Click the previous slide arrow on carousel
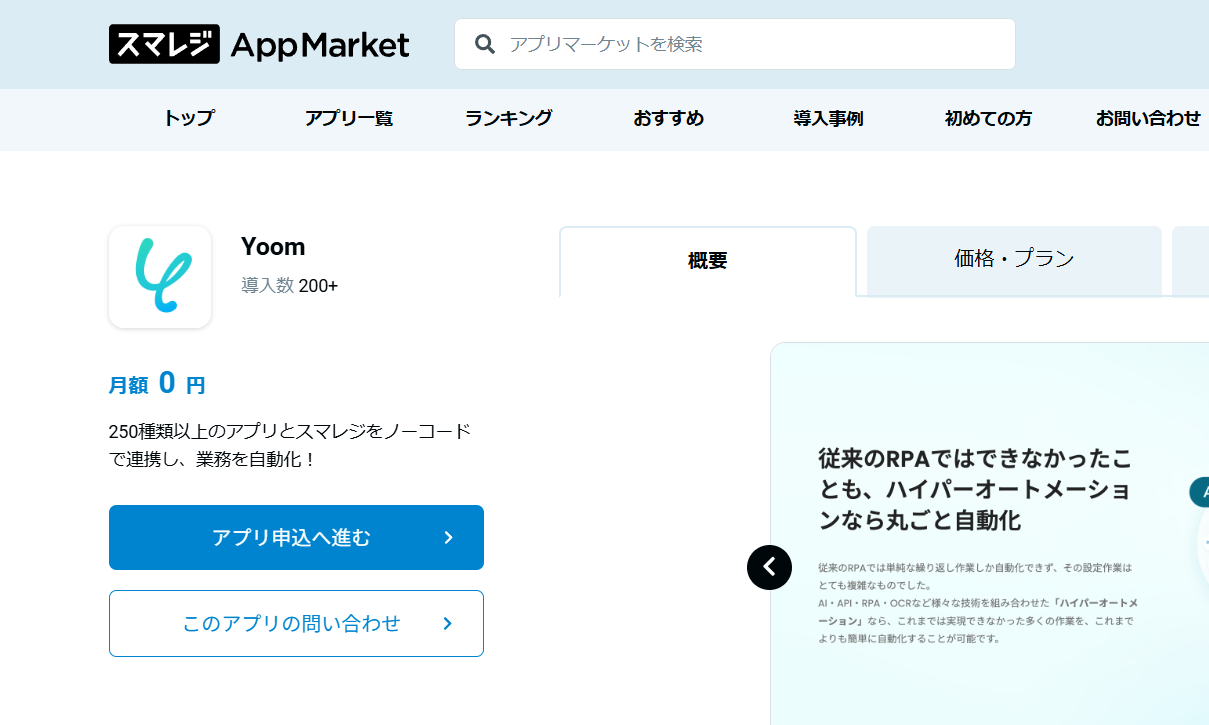This screenshot has width=1209, height=725. pos(769,567)
